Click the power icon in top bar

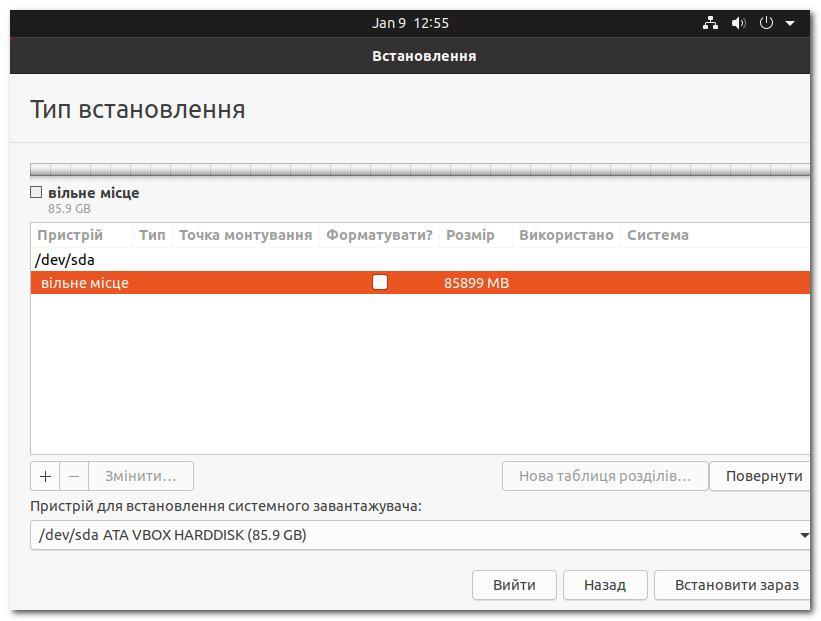coord(765,22)
